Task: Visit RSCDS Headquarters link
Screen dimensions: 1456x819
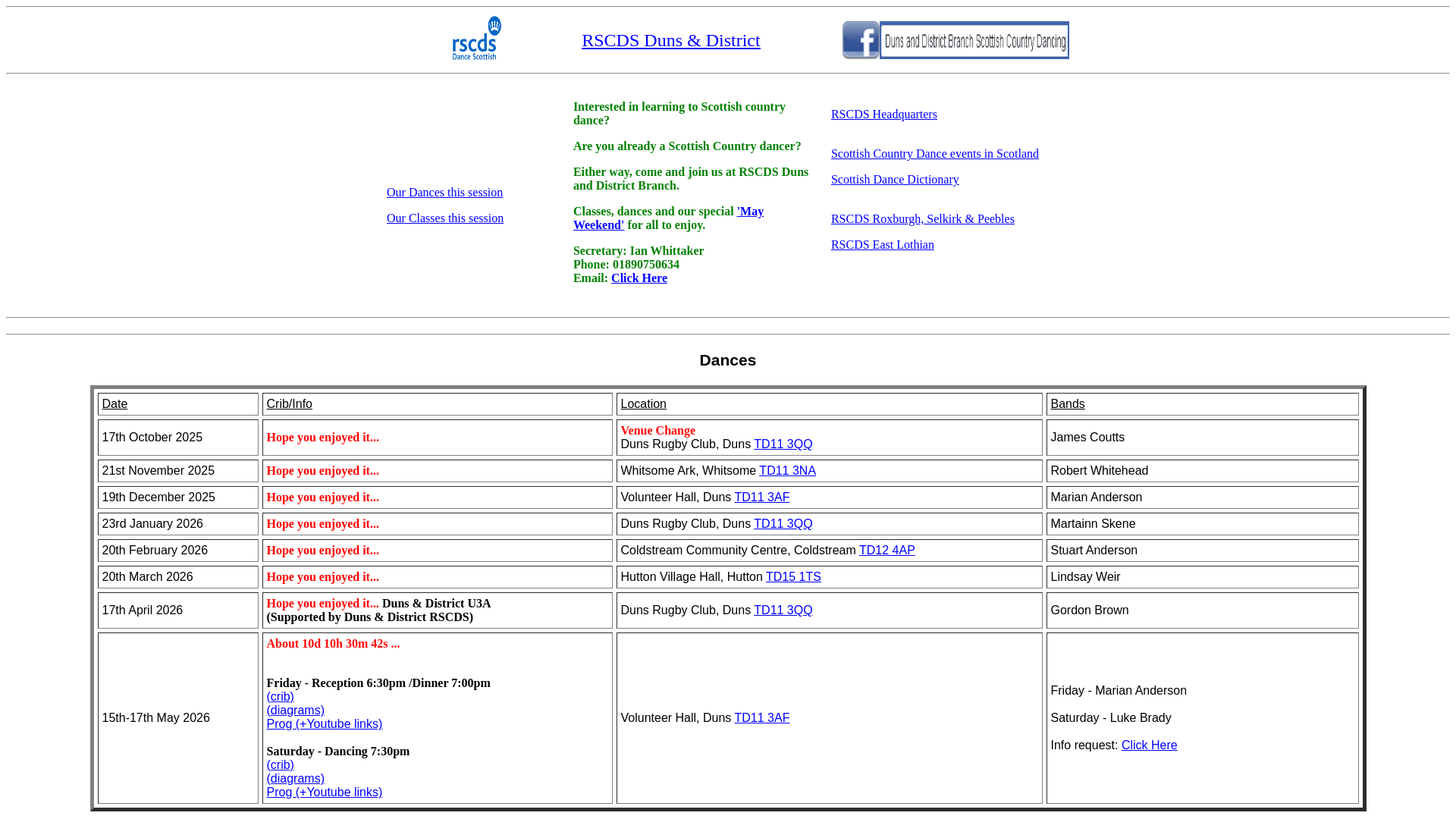Action: click(883, 115)
